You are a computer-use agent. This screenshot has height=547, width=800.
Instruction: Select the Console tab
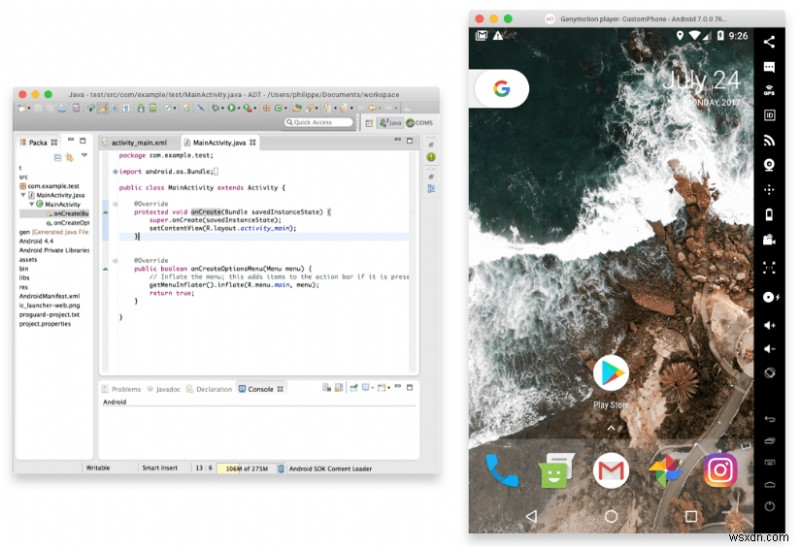[260, 389]
